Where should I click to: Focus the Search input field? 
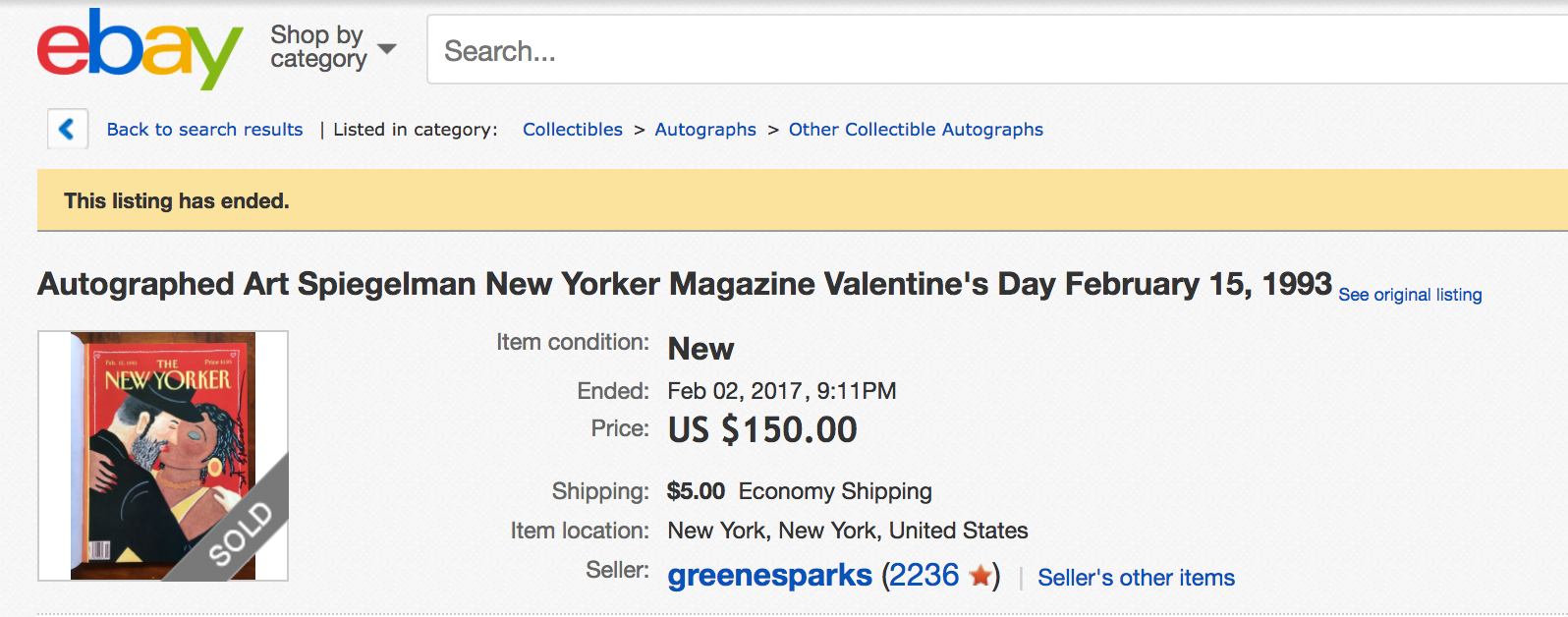pos(982,50)
